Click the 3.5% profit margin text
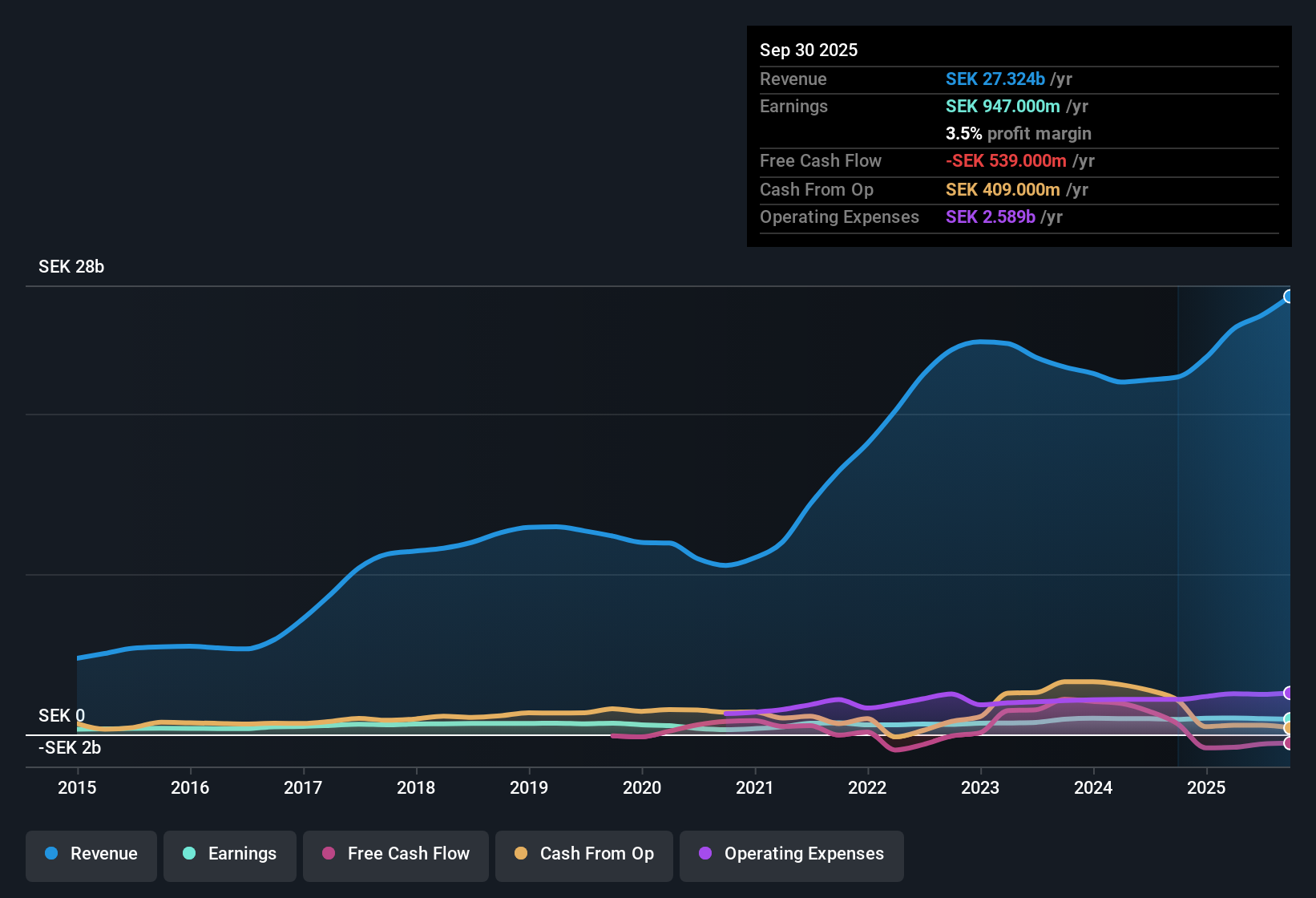1316x898 pixels. tap(1019, 134)
